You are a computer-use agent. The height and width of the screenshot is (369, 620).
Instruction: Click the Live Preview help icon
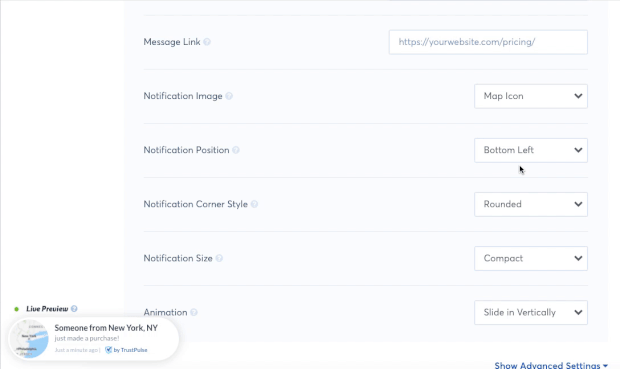click(x=74, y=309)
